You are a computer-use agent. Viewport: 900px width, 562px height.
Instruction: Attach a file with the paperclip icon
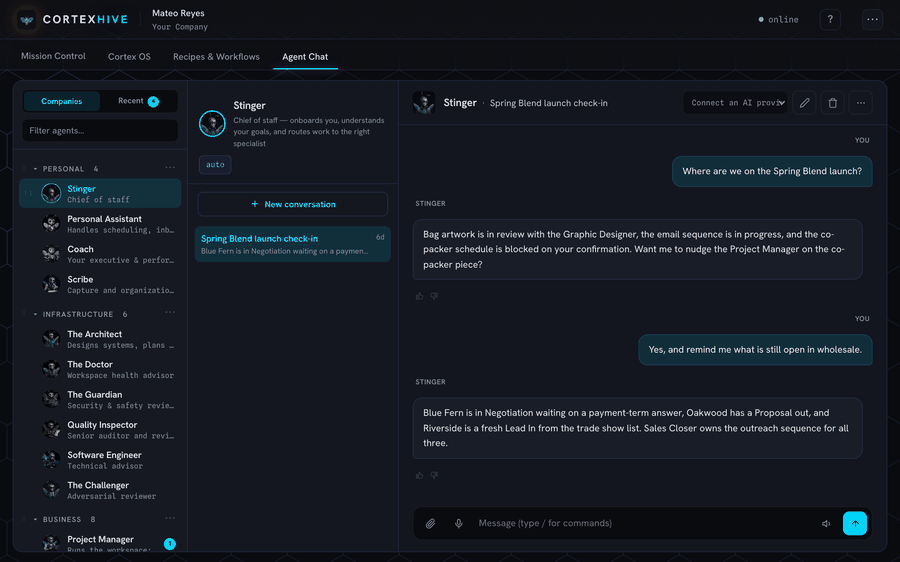(430, 524)
